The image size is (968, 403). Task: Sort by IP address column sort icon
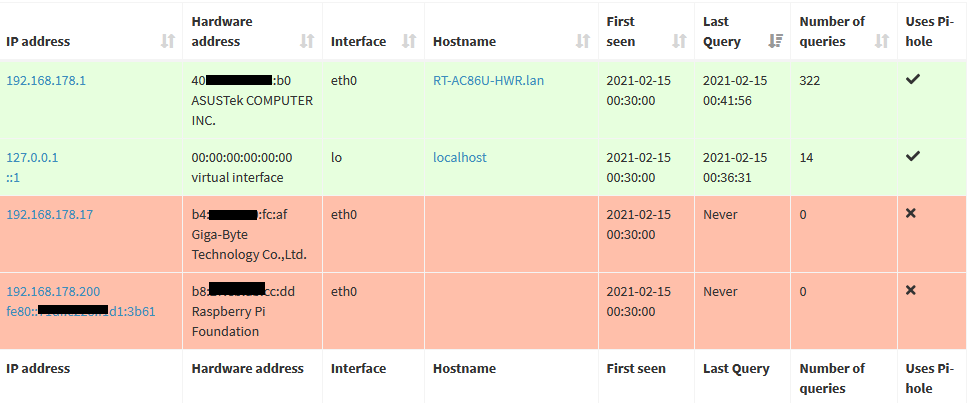(167, 41)
